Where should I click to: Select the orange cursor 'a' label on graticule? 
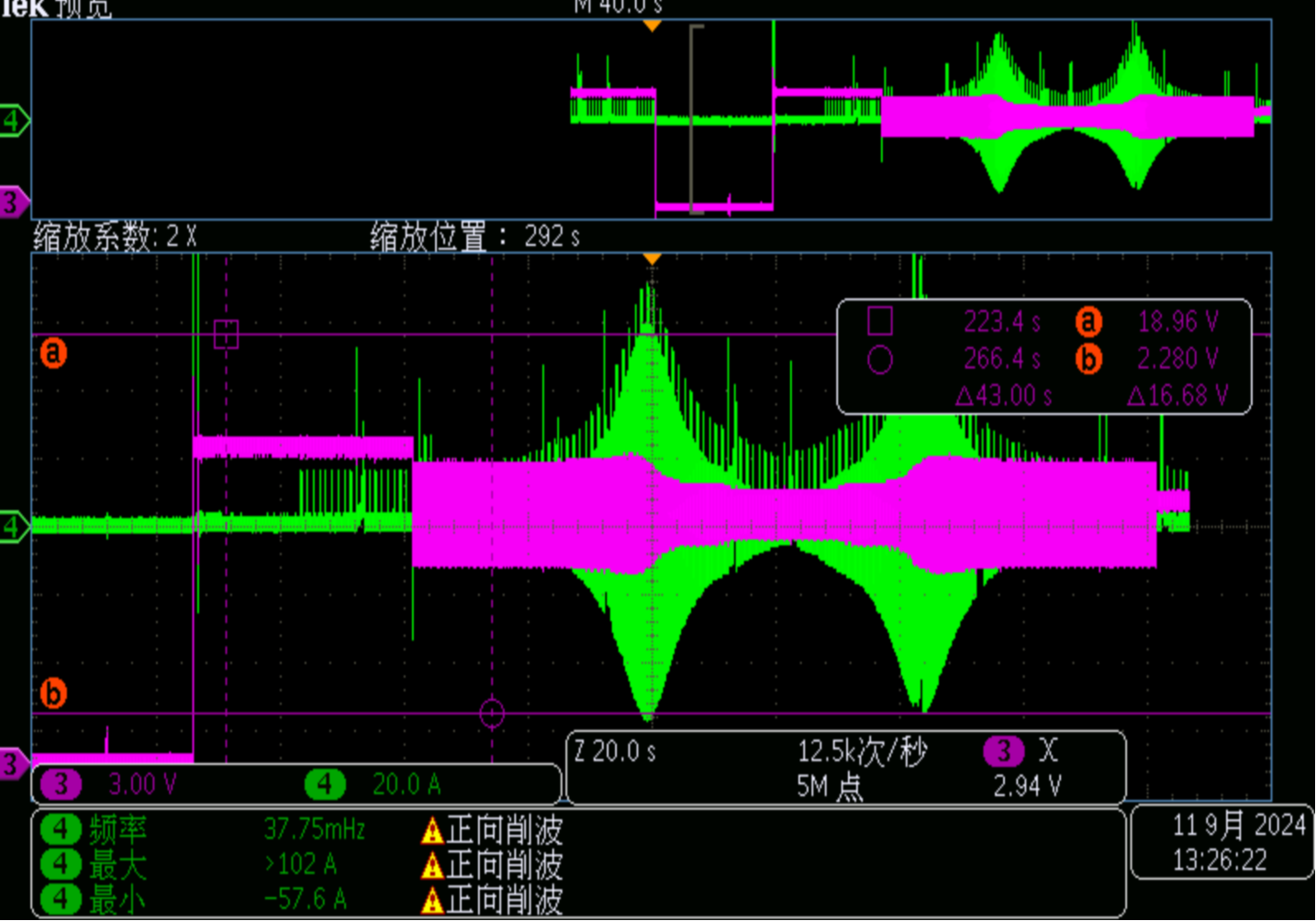tap(53, 352)
